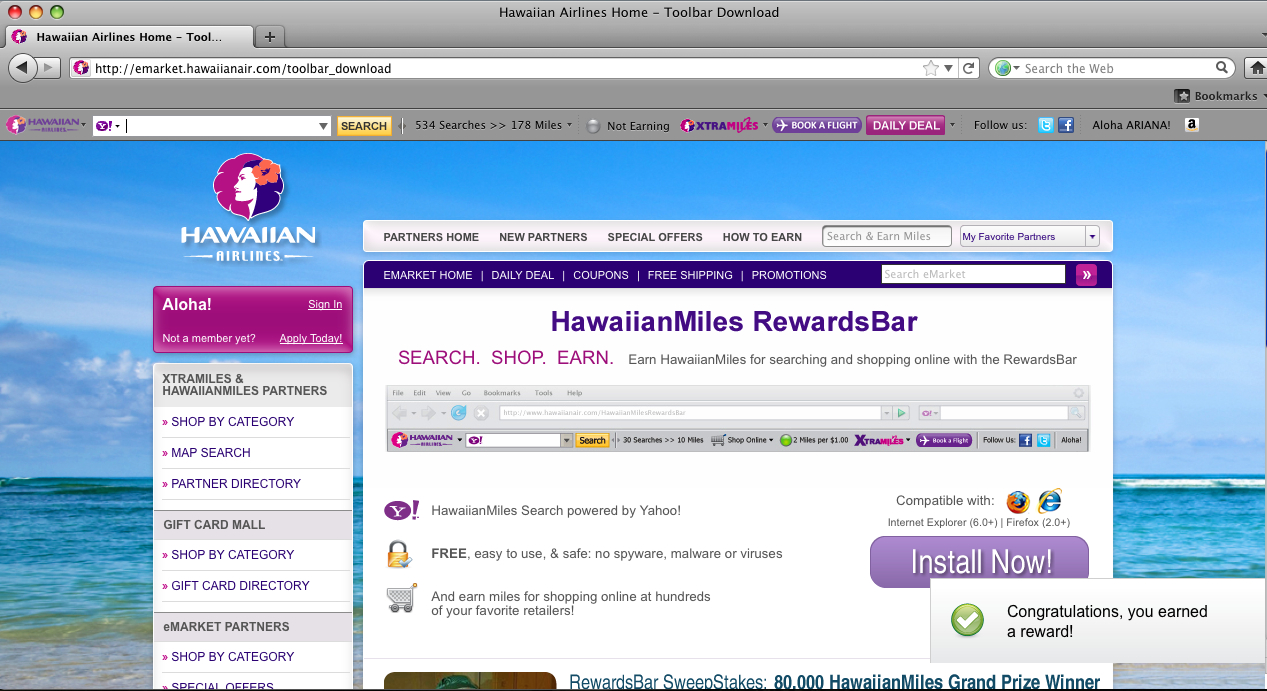1267x691 pixels.
Task: Open SHOP BY CATEGORY under XtraMiles partners
Action: click(233, 422)
